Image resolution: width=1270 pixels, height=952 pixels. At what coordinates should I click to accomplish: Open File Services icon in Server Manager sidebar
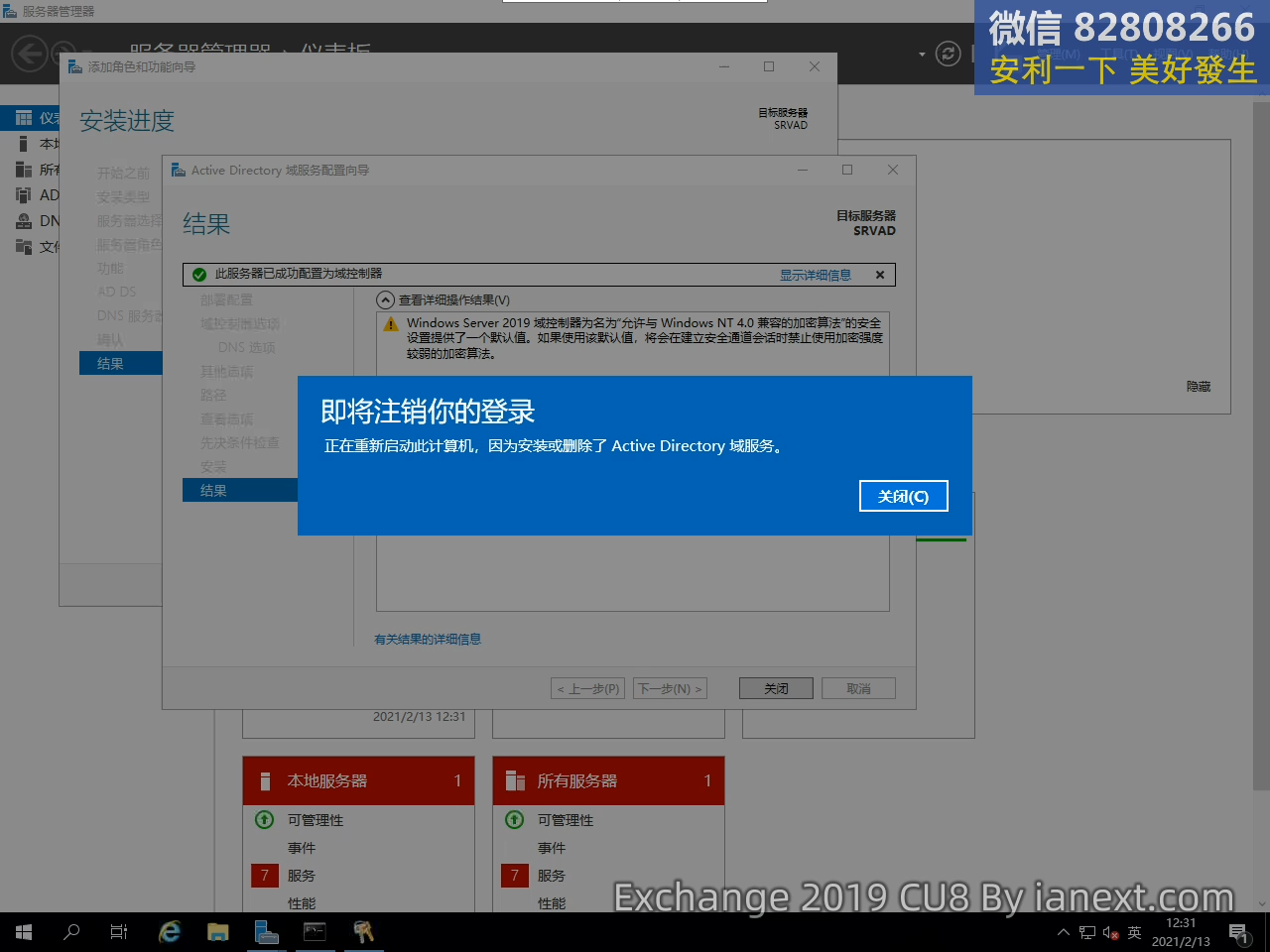[24, 247]
